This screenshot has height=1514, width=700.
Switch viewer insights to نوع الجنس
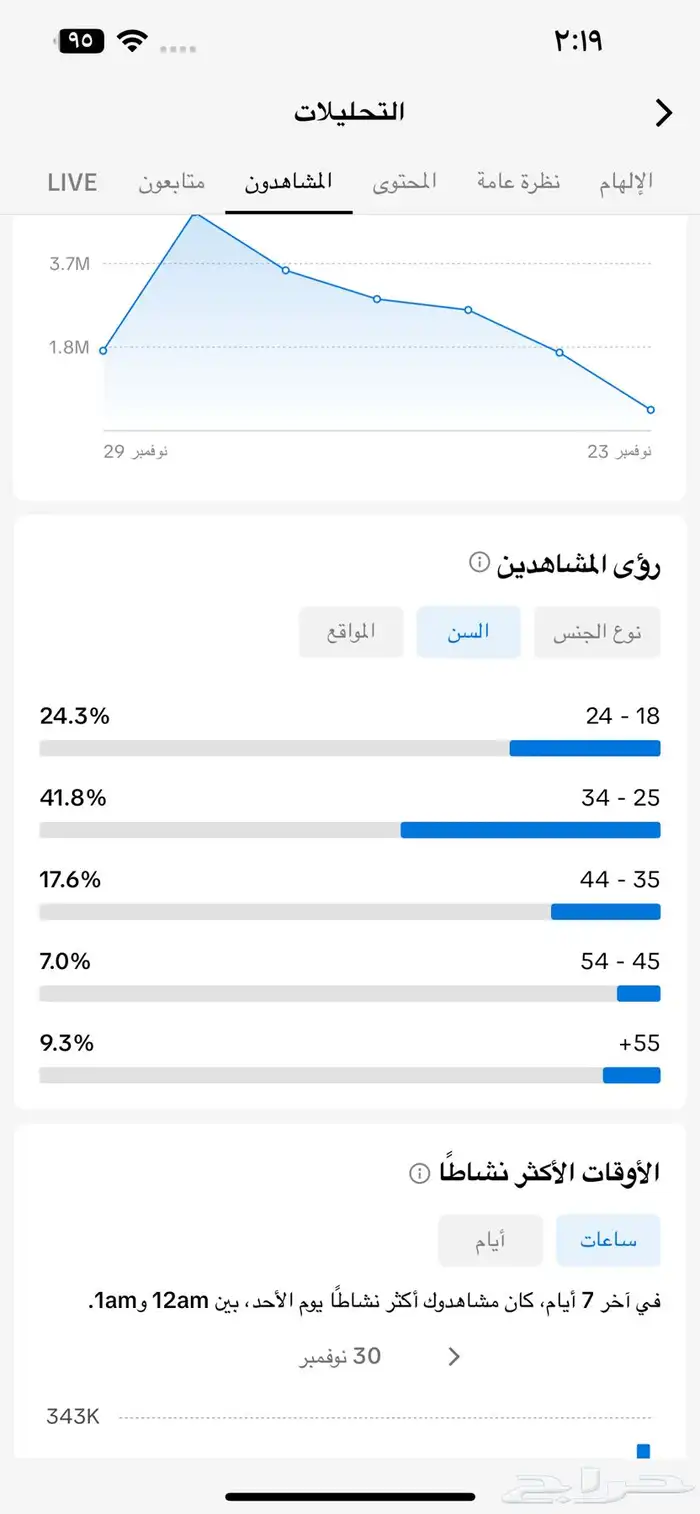[597, 631]
